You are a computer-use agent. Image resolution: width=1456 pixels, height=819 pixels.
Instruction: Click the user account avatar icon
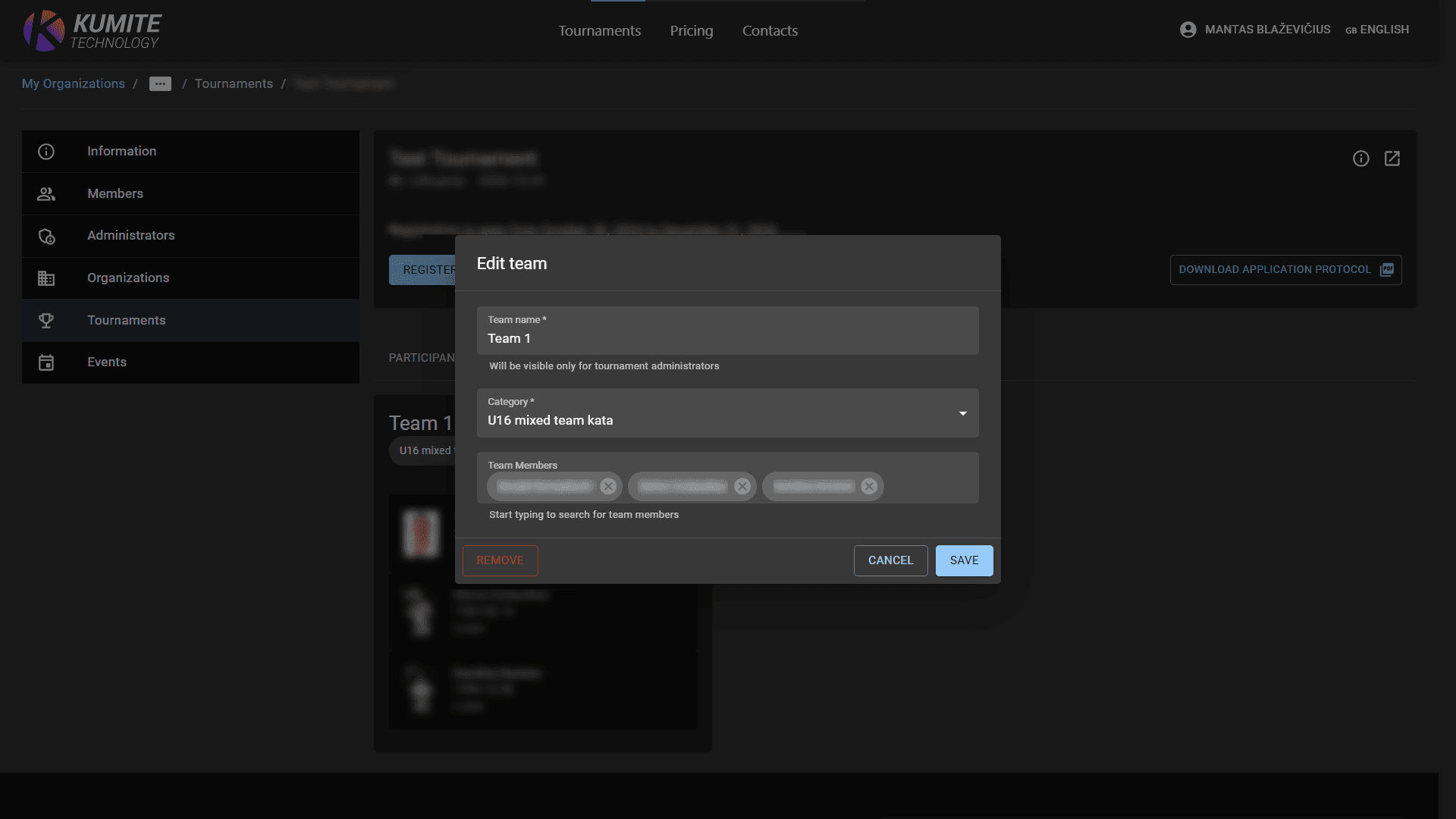1188,30
